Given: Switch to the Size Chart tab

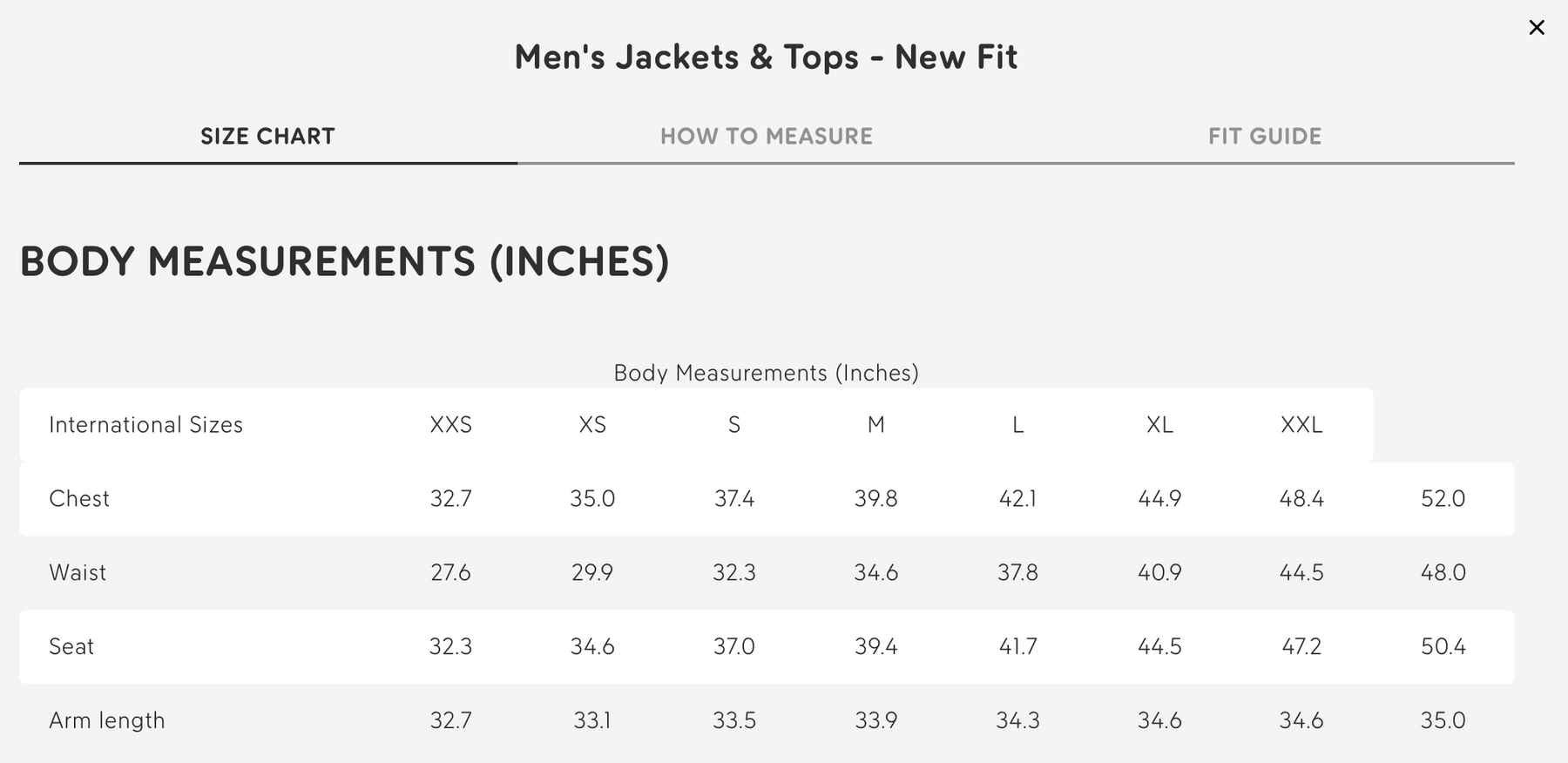Looking at the screenshot, I should point(267,137).
